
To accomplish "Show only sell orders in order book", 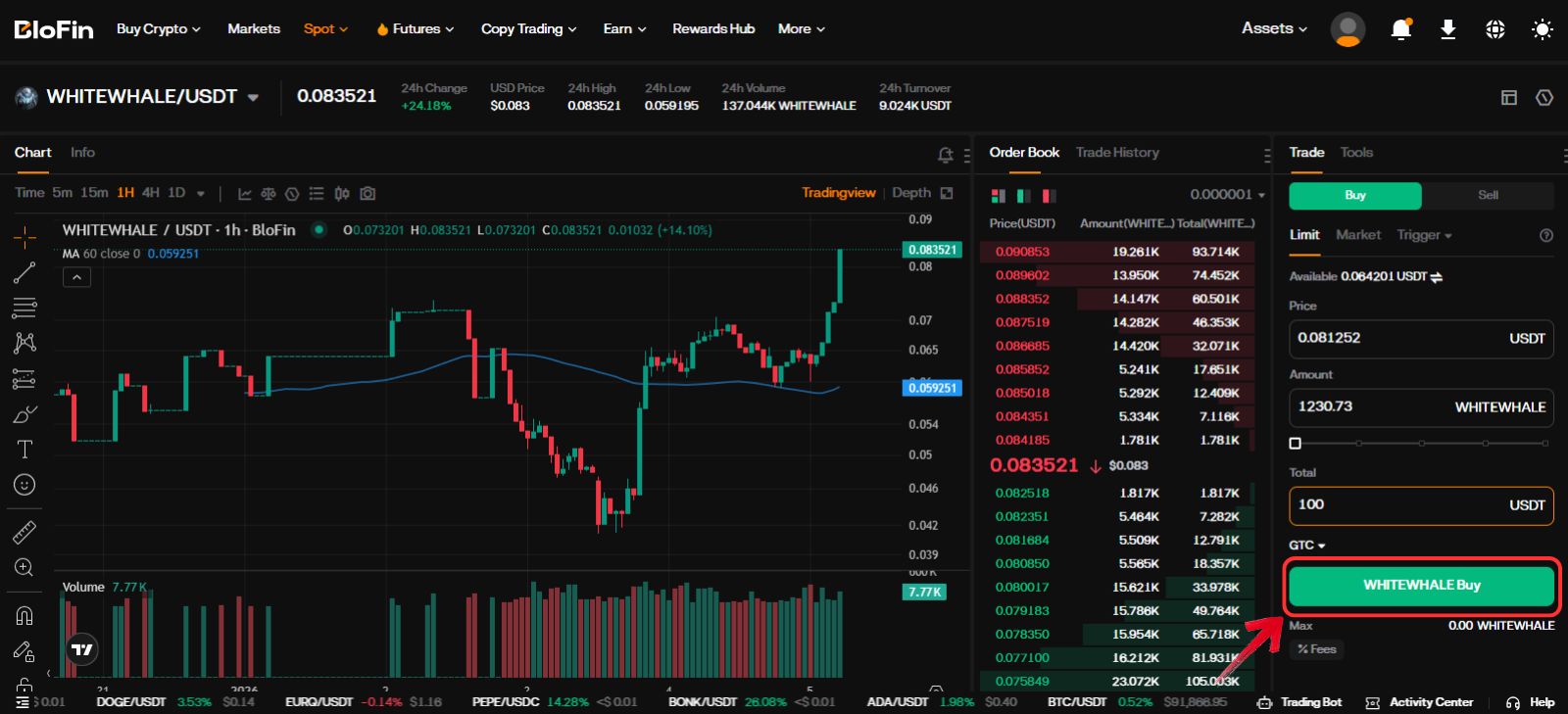I will pyautogui.click(x=1049, y=196).
